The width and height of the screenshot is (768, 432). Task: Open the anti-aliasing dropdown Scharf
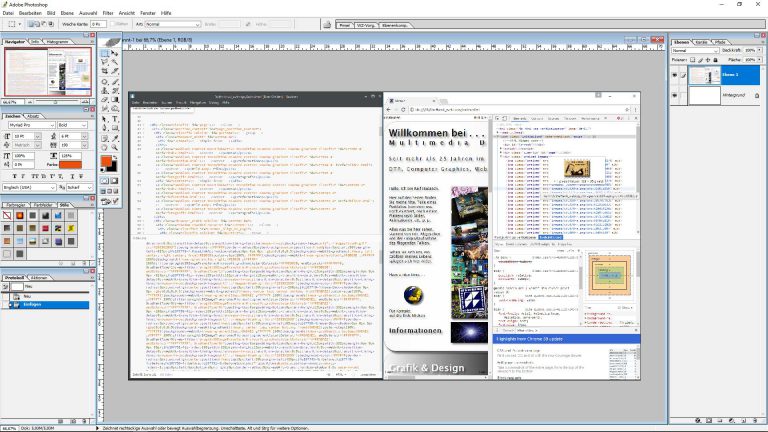(79, 188)
